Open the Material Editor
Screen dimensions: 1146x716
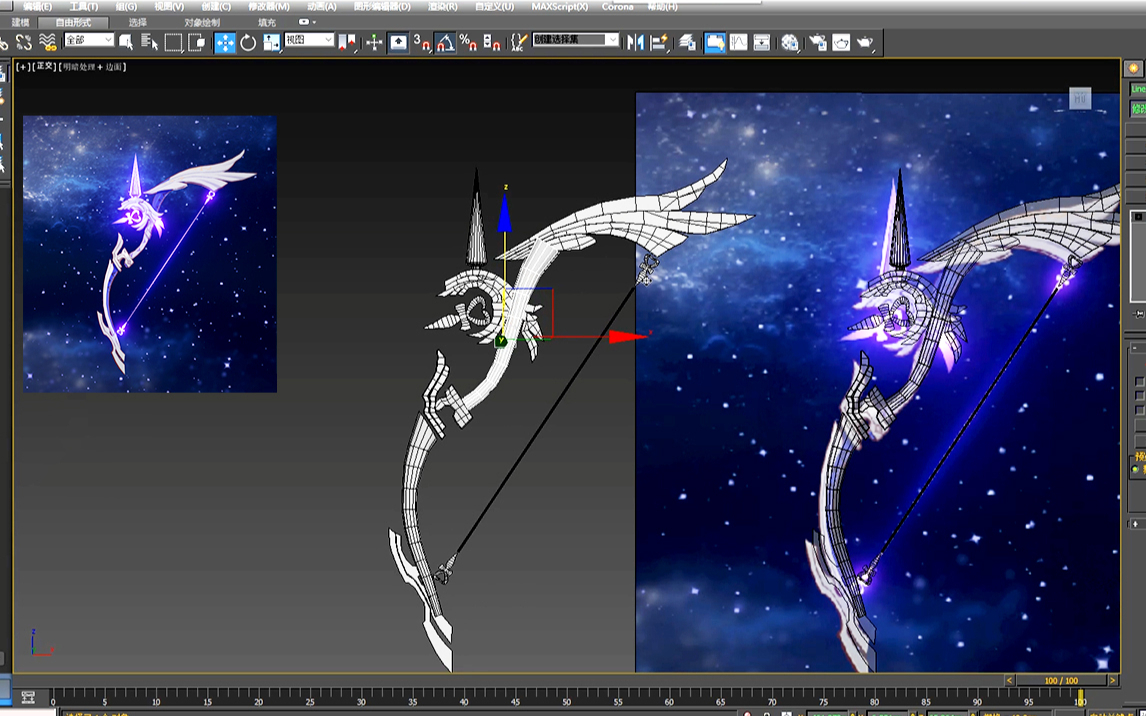click(789, 42)
